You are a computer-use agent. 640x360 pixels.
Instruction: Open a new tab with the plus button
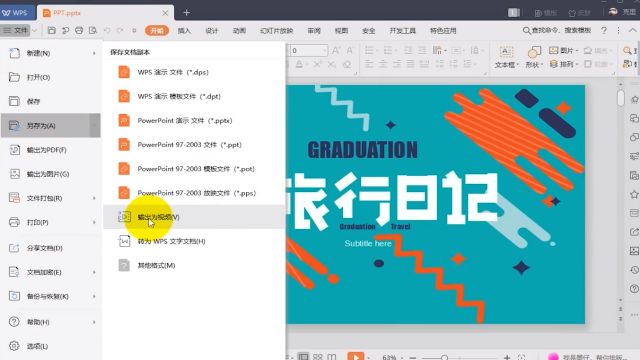click(187, 13)
